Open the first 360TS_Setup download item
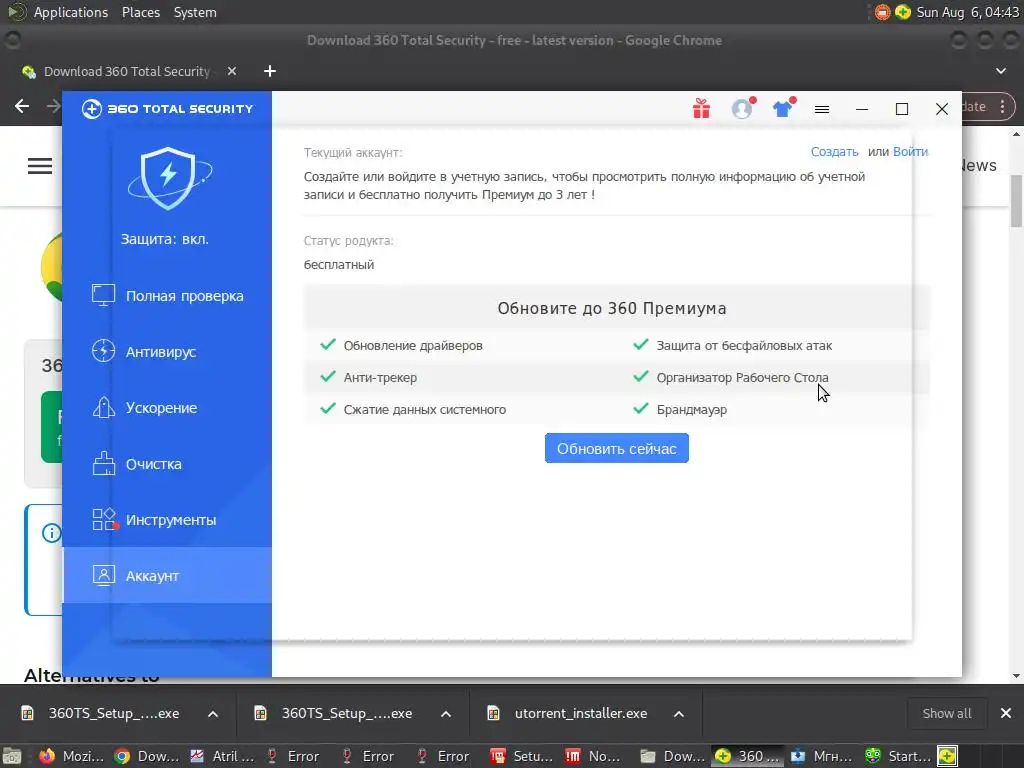Image resolution: width=1024 pixels, height=768 pixels. [103, 713]
